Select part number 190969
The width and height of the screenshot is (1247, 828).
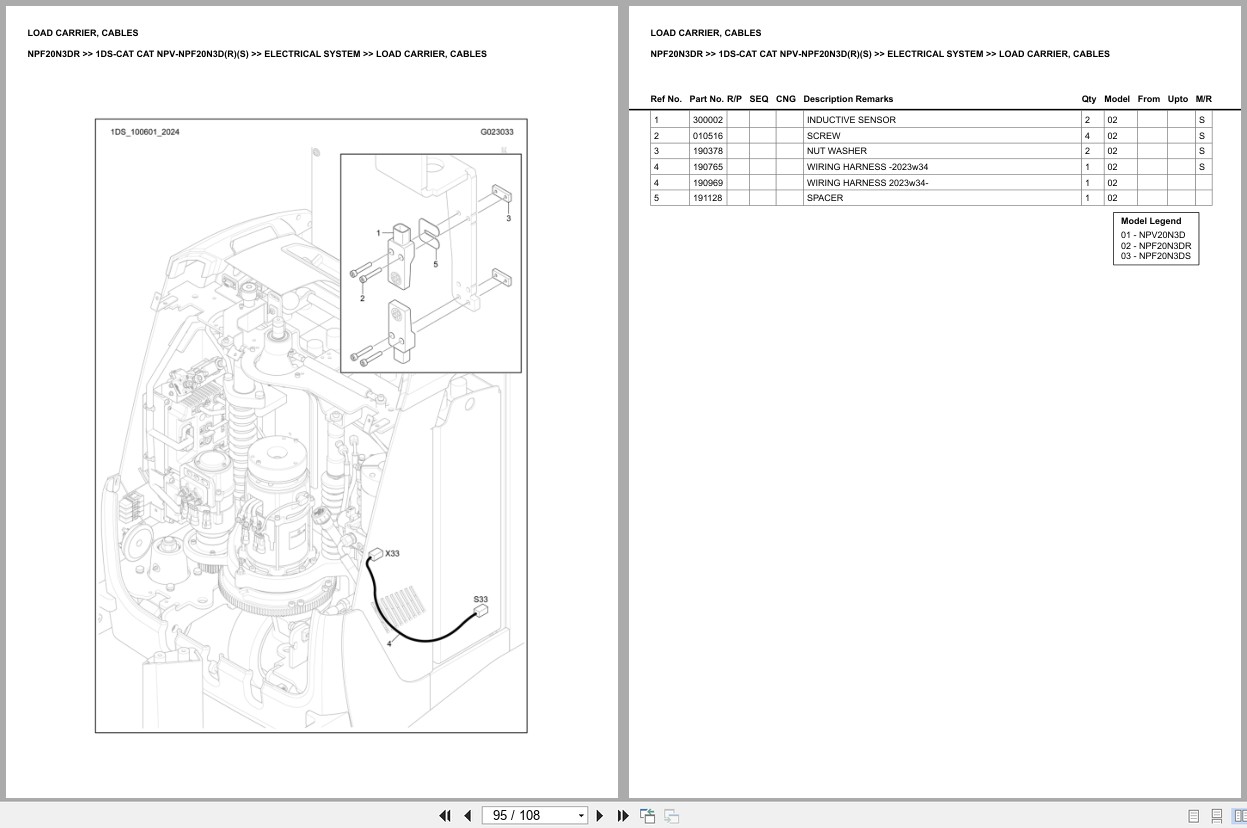(x=708, y=183)
